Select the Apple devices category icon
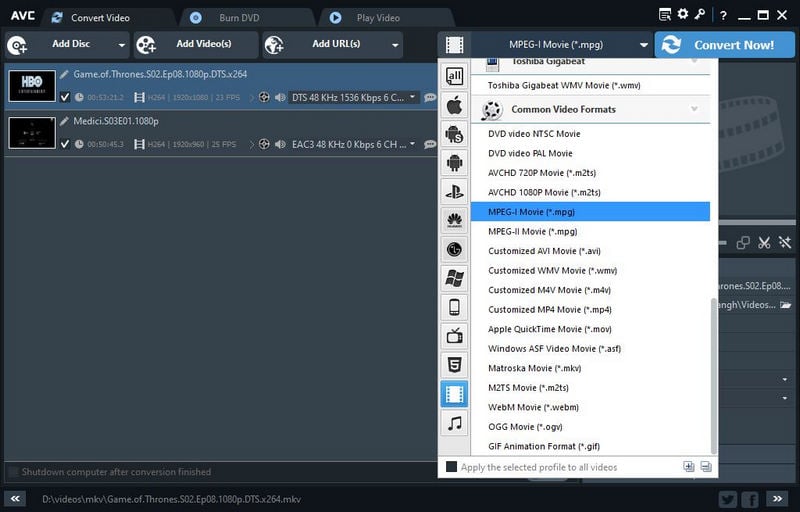The height and width of the screenshot is (512, 800). 454,106
